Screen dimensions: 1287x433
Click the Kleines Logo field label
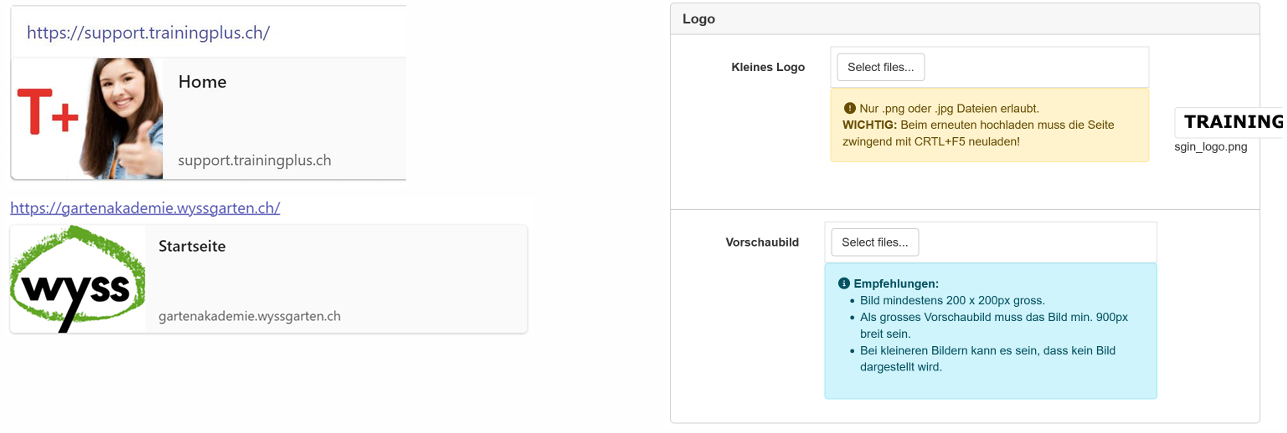coord(768,67)
